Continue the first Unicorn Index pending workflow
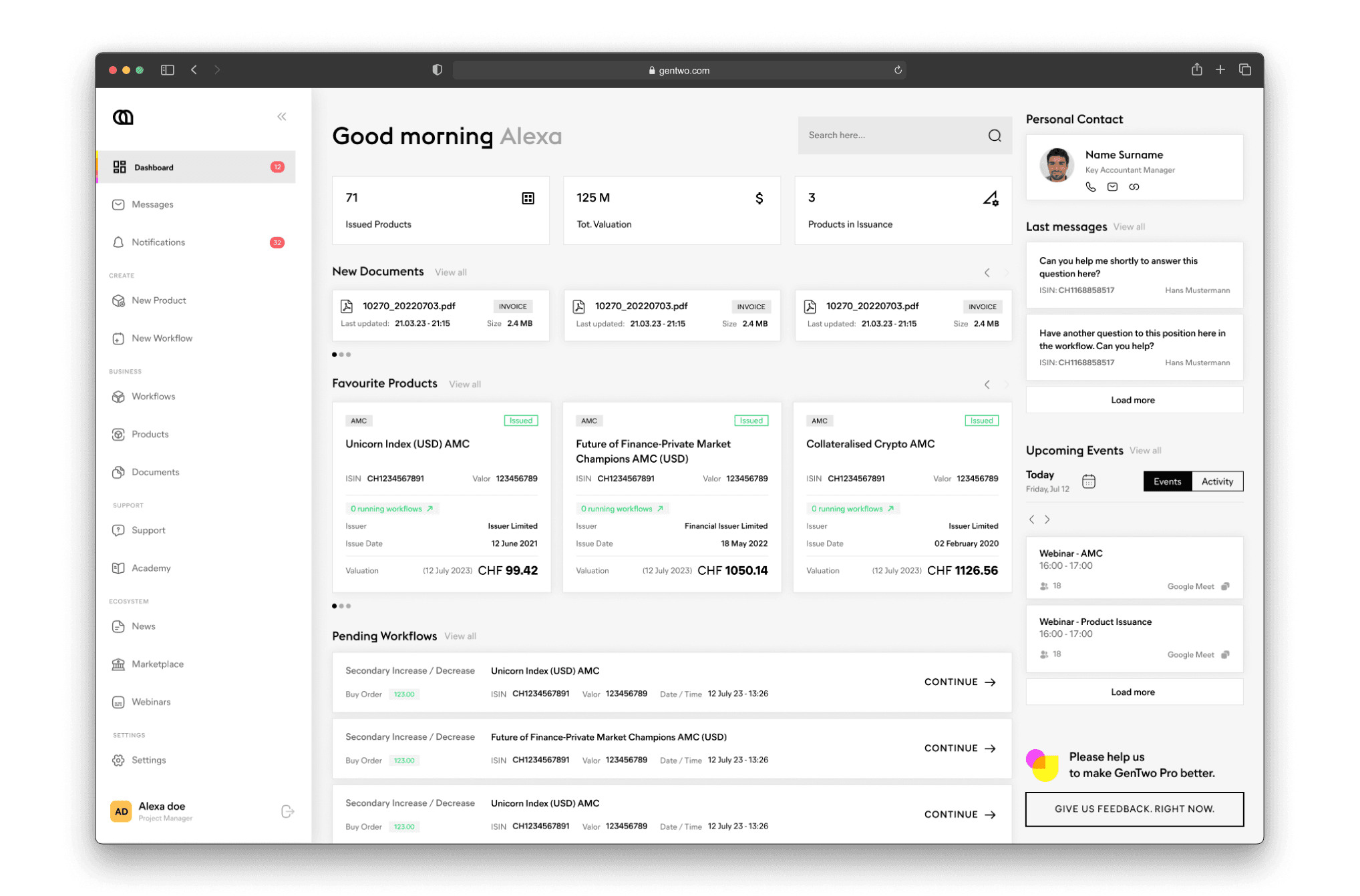The image size is (1360, 896). coord(959,682)
